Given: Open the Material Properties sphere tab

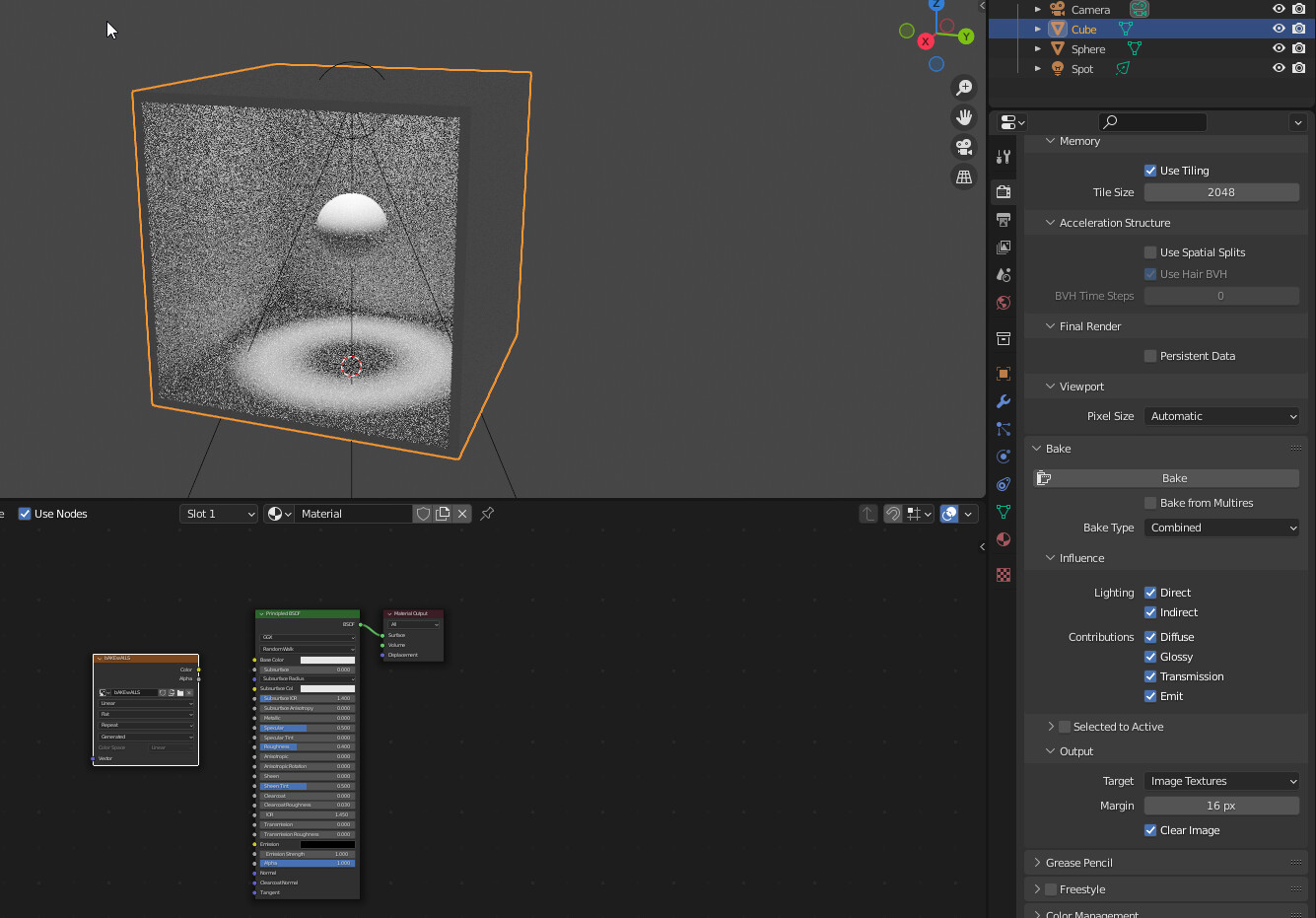Looking at the screenshot, I should tap(1003, 539).
